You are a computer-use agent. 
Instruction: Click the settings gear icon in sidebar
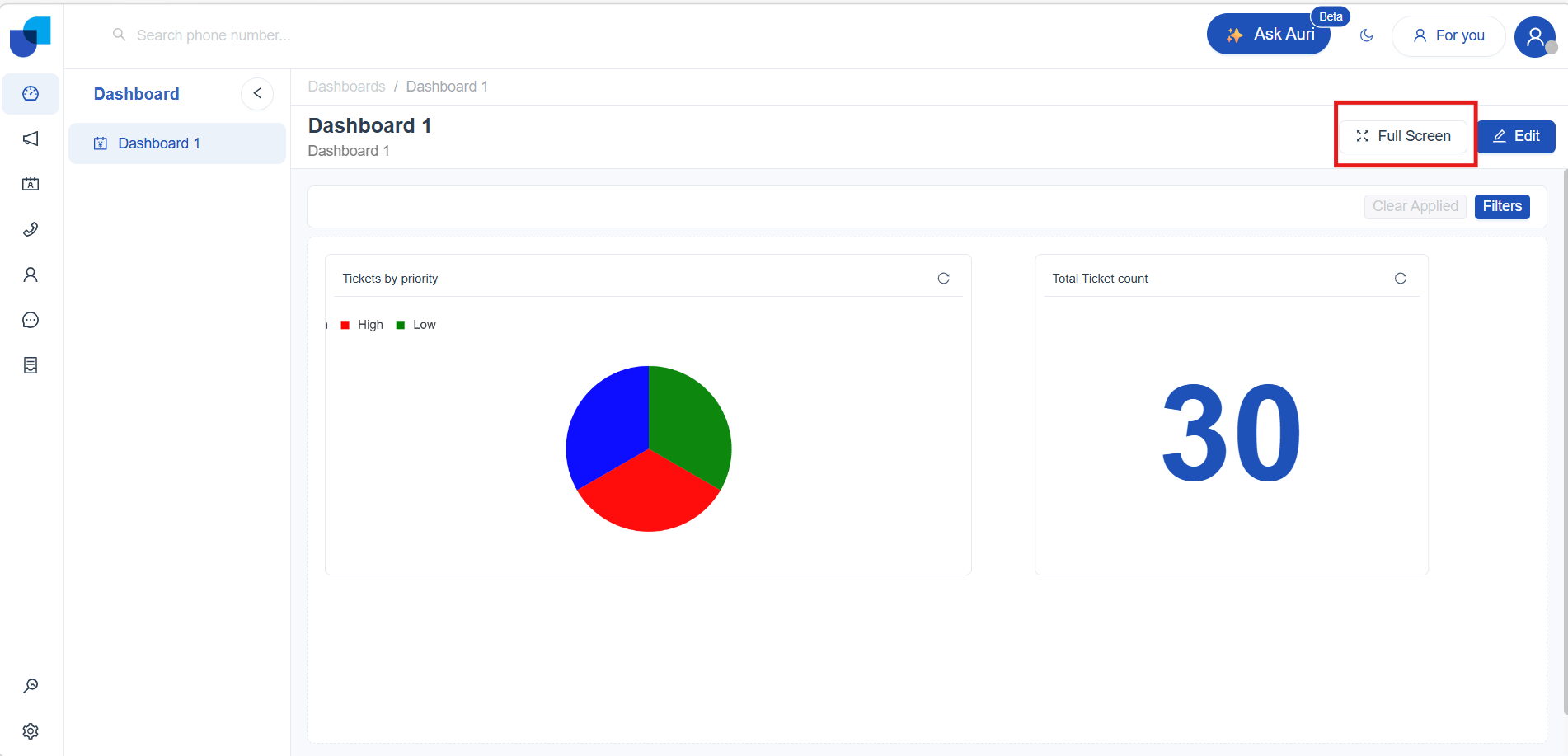point(31,731)
